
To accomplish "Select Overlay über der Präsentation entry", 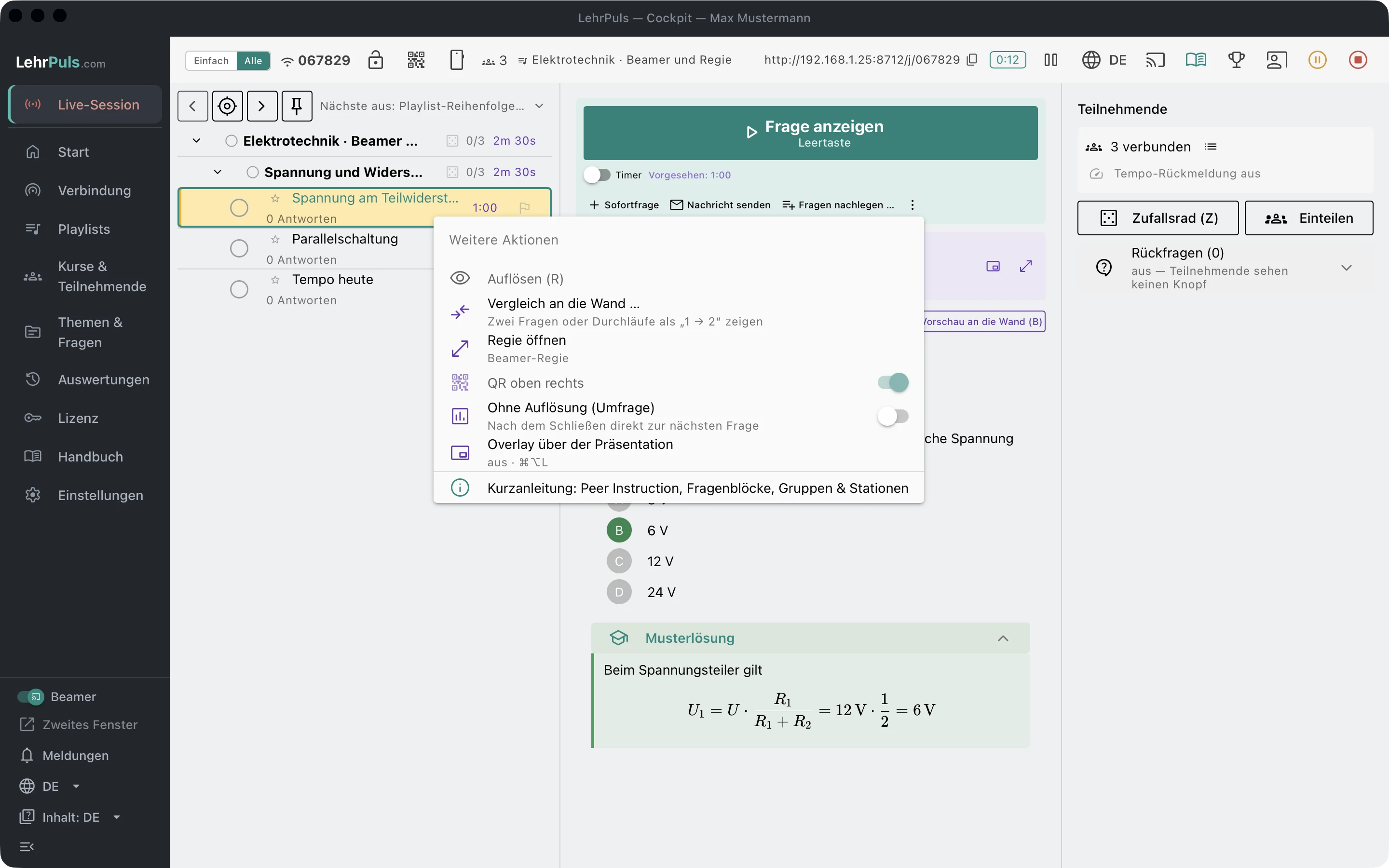I will click(x=679, y=453).
